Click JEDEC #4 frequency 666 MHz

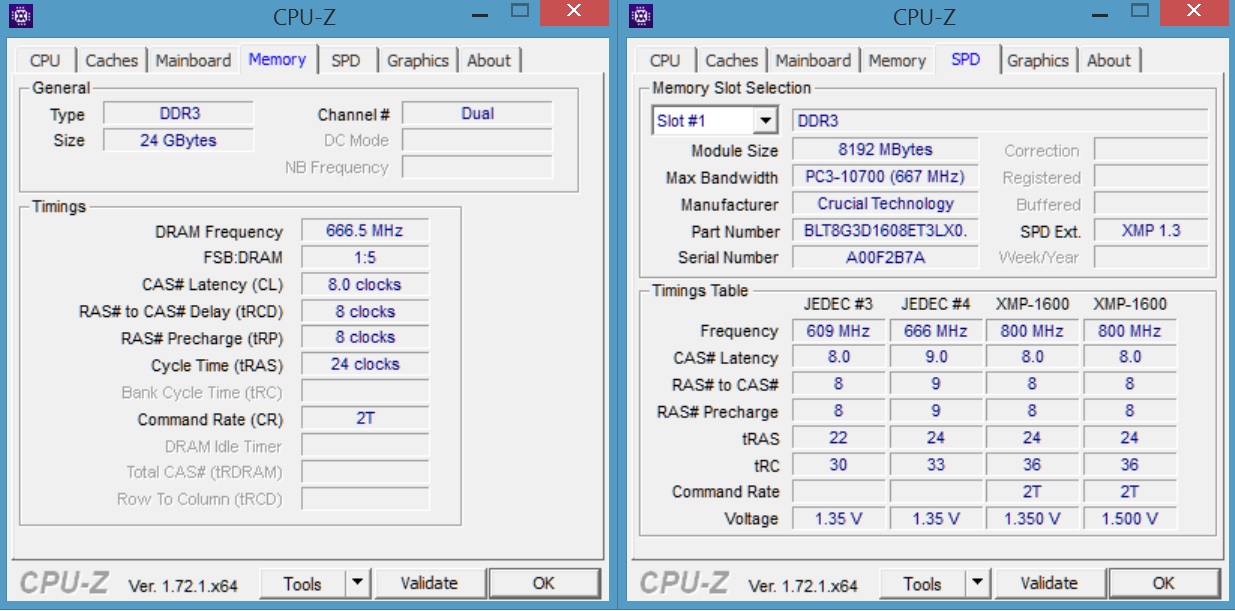[x=935, y=331]
